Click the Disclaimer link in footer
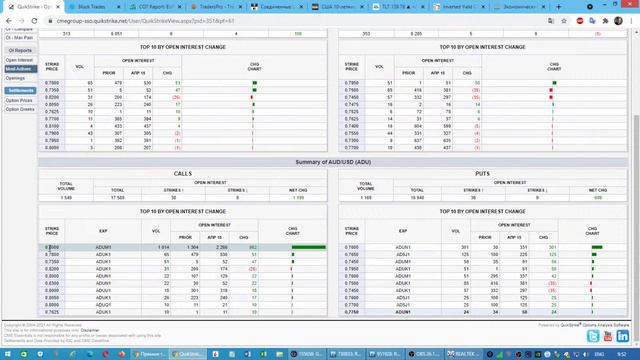The image size is (640, 360). click(x=90, y=330)
